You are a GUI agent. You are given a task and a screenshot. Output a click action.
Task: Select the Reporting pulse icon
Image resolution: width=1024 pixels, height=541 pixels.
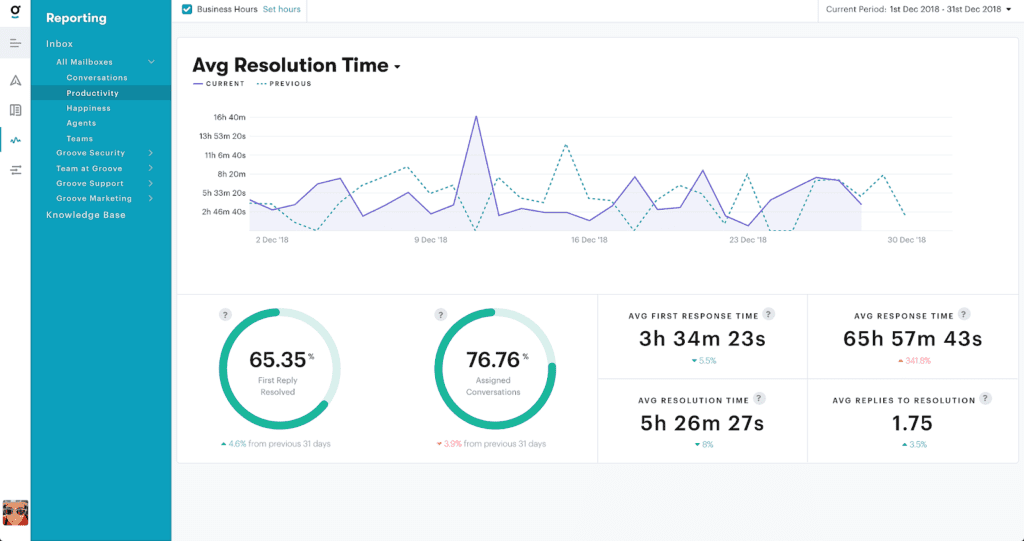[15, 140]
